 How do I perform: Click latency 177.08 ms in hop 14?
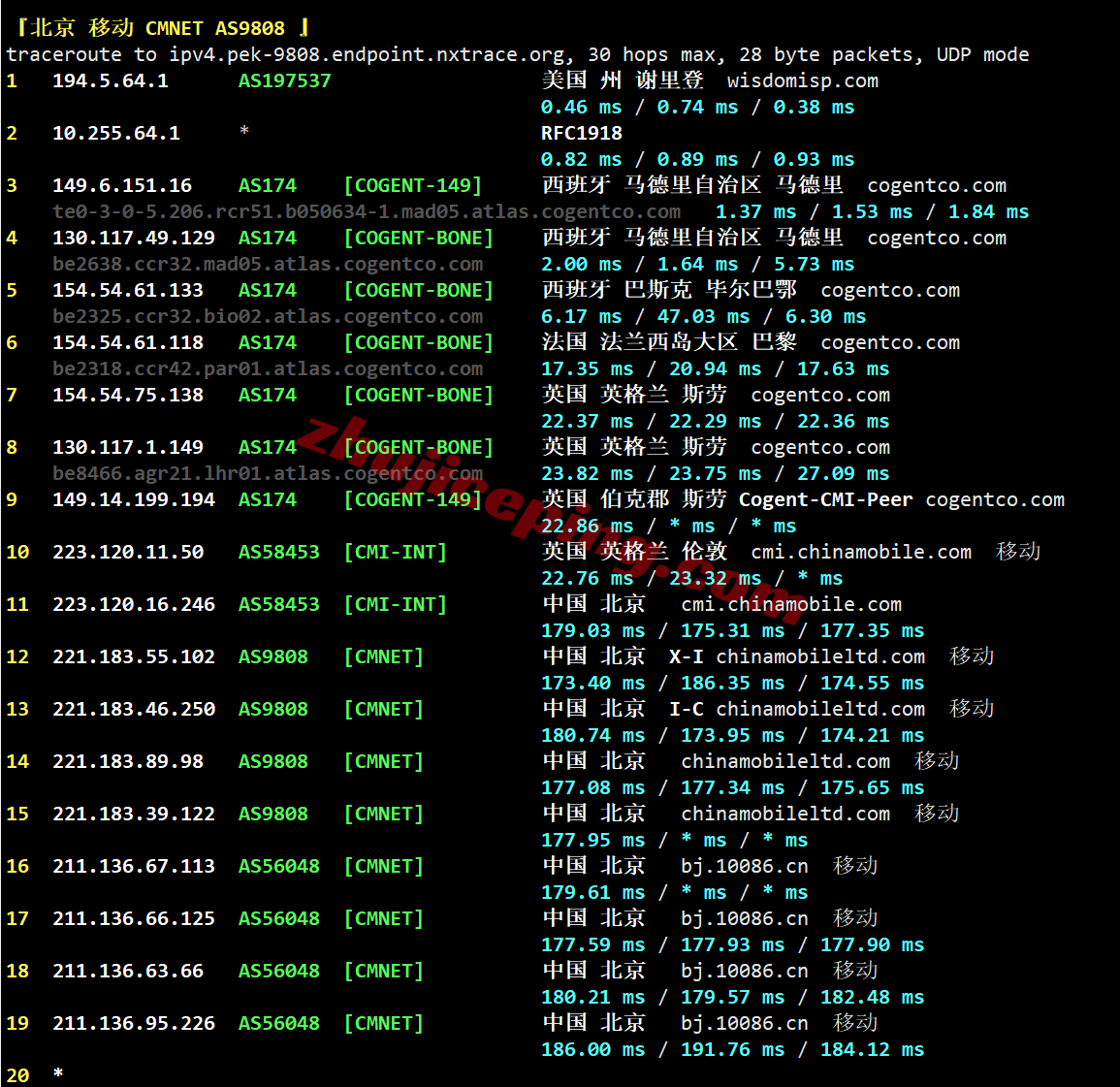[x=592, y=787]
